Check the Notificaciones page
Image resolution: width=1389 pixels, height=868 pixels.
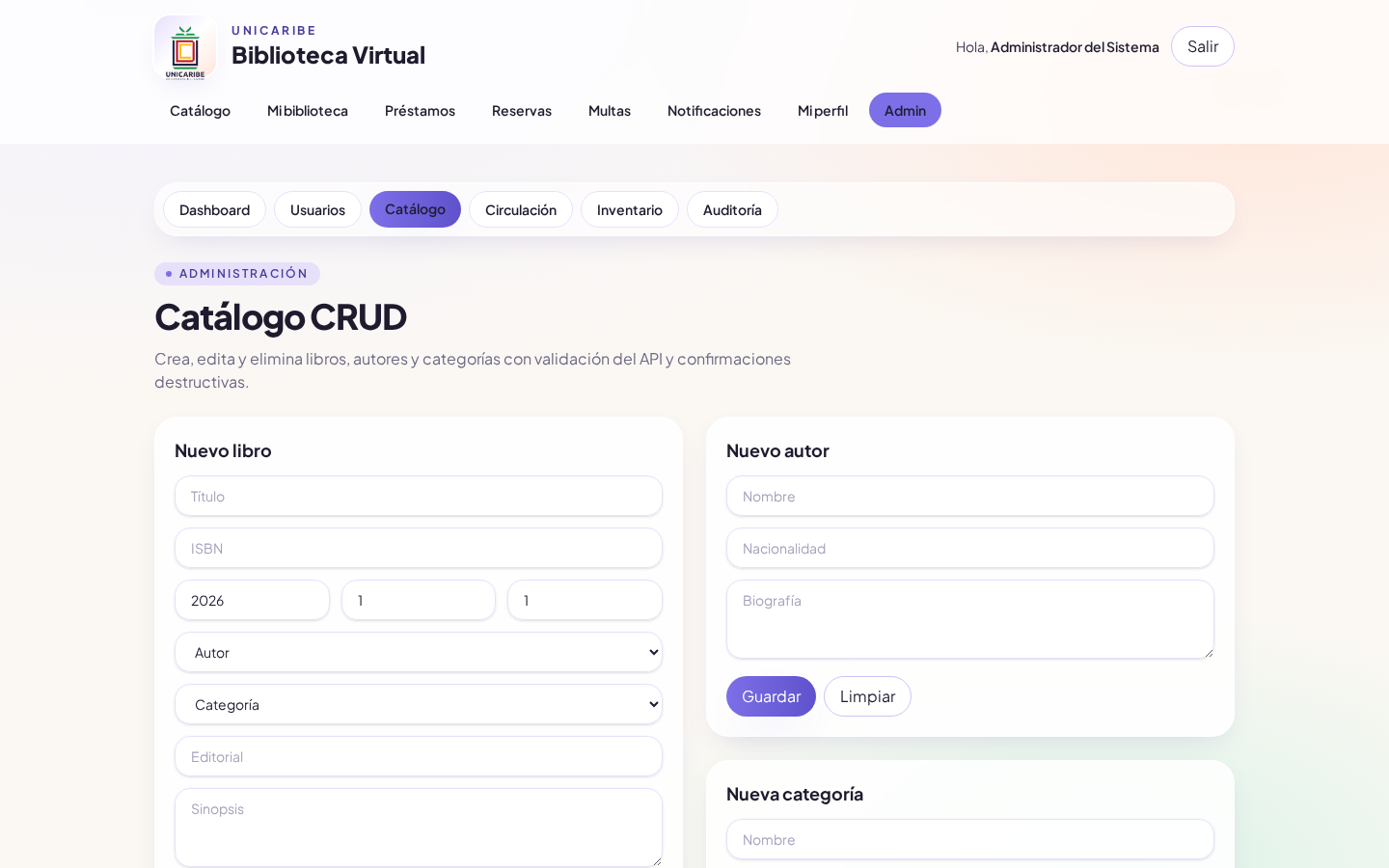pos(714,110)
